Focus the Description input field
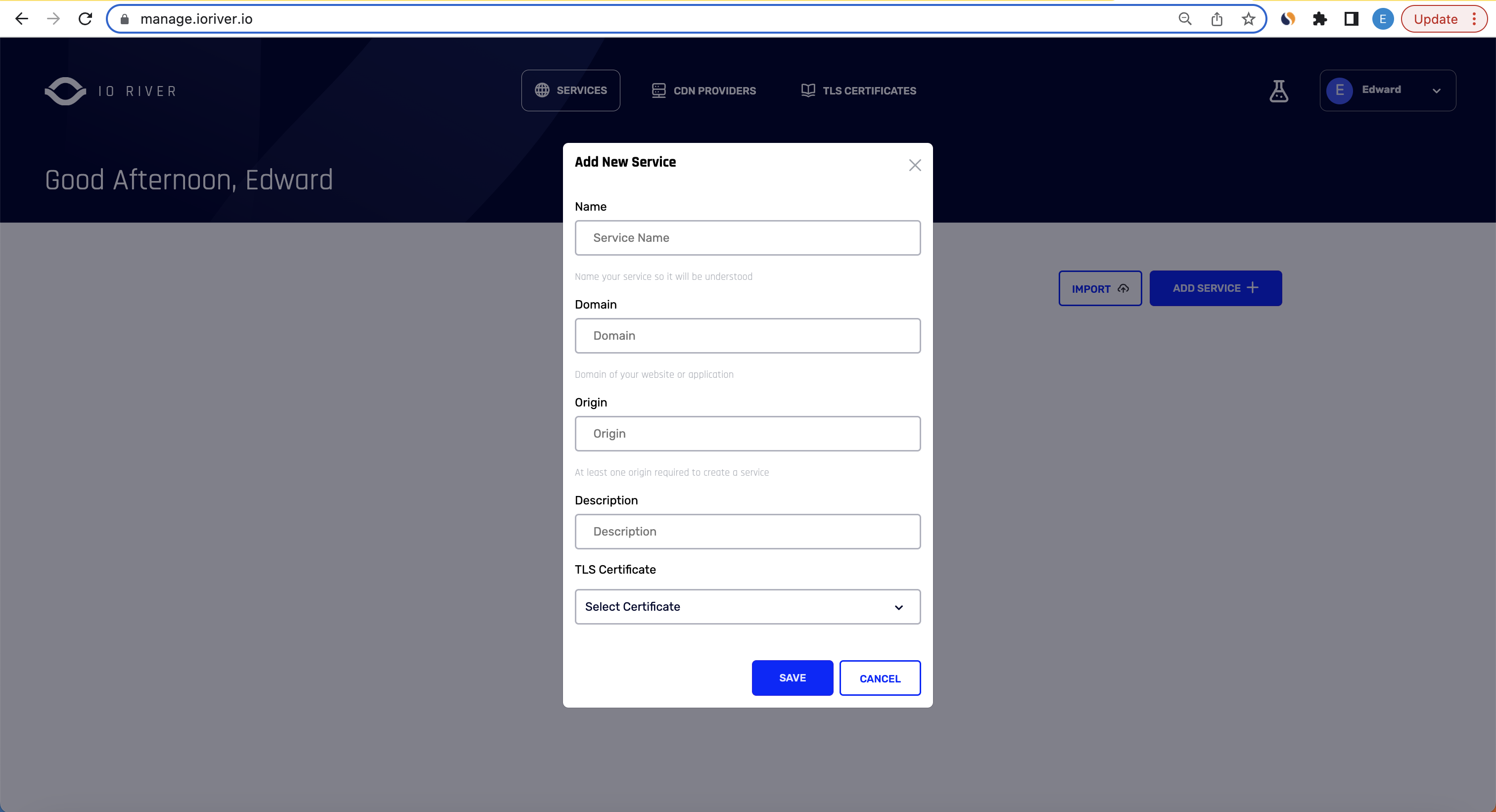This screenshot has height=812, width=1496. (748, 532)
